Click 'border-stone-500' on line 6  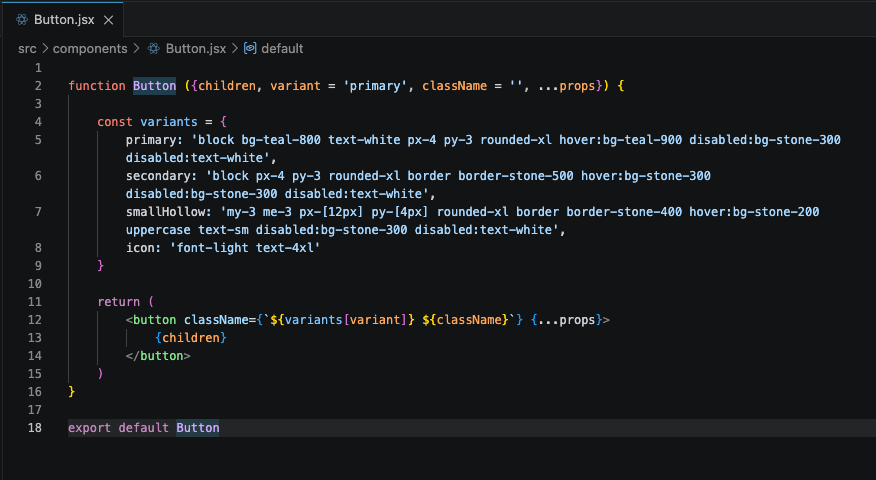pyautogui.click(x=516, y=176)
